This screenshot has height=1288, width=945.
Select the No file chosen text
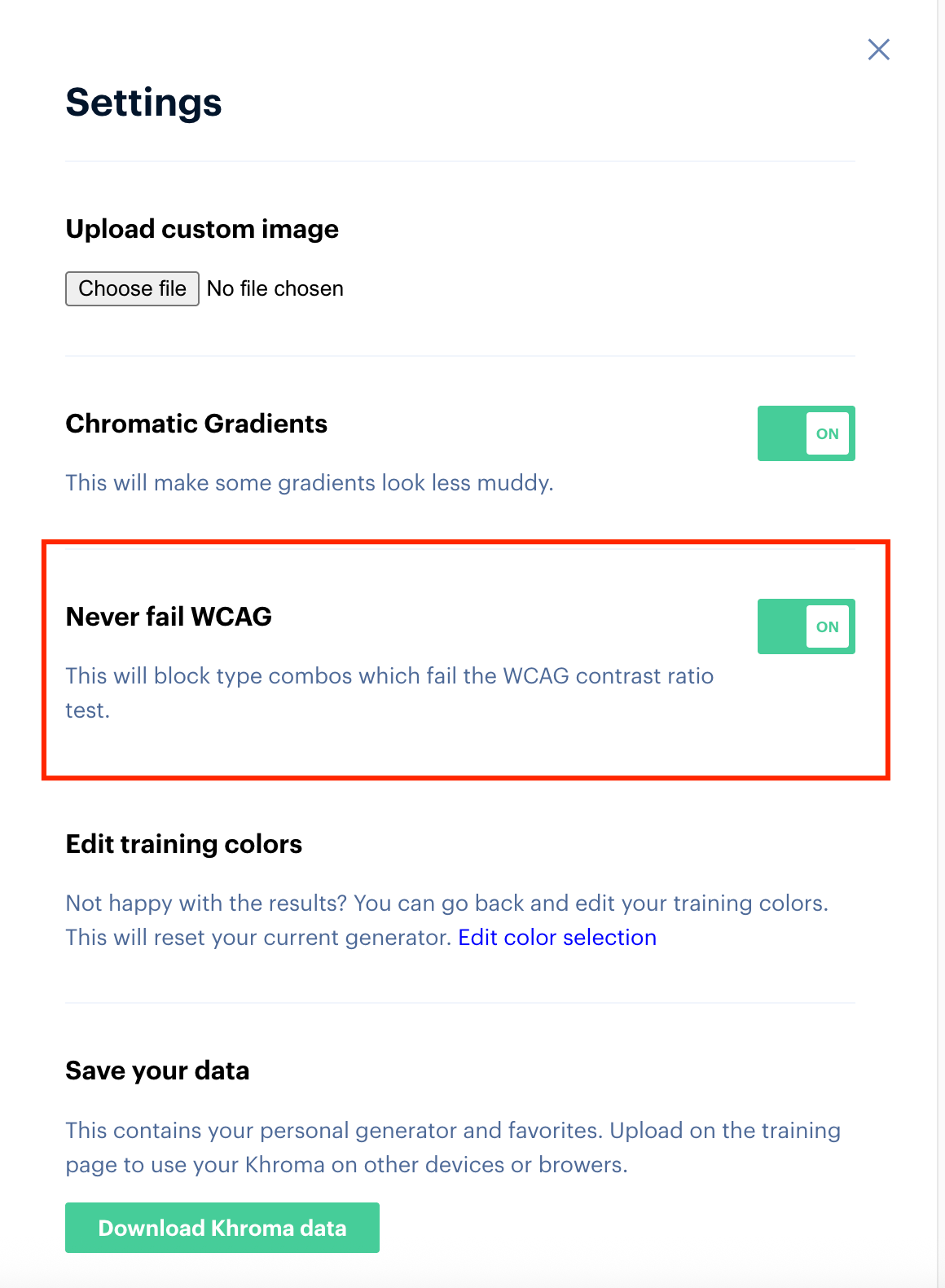pyautogui.click(x=275, y=288)
